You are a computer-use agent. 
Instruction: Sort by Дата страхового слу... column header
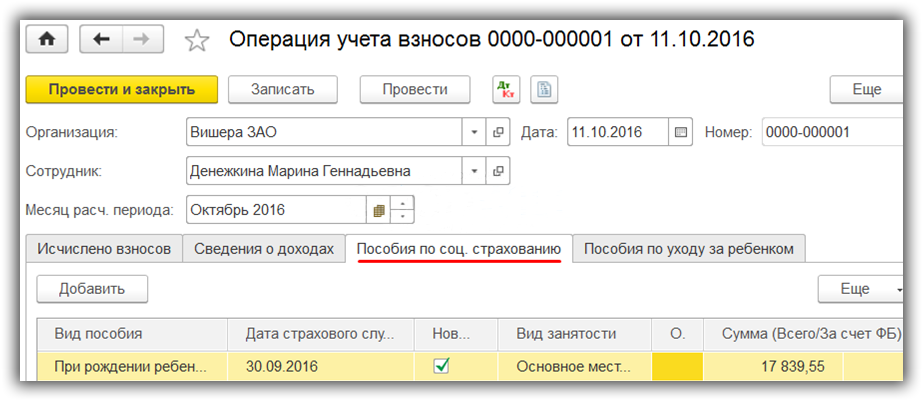pos(321,334)
